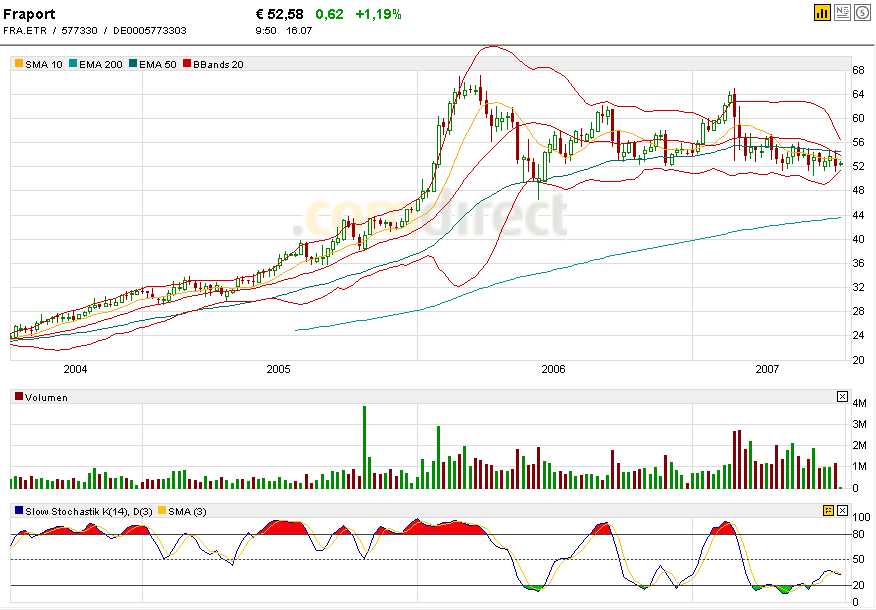Image resolution: width=876 pixels, height=610 pixels.
Task: Click the S circle icon top right
Action: (x=861, y=13)
